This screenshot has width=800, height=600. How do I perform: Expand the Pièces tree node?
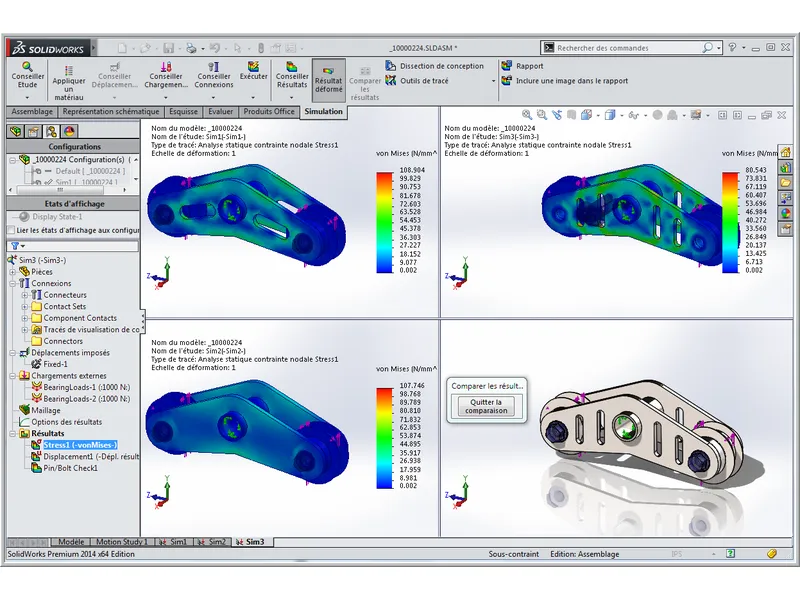point(12,271)
